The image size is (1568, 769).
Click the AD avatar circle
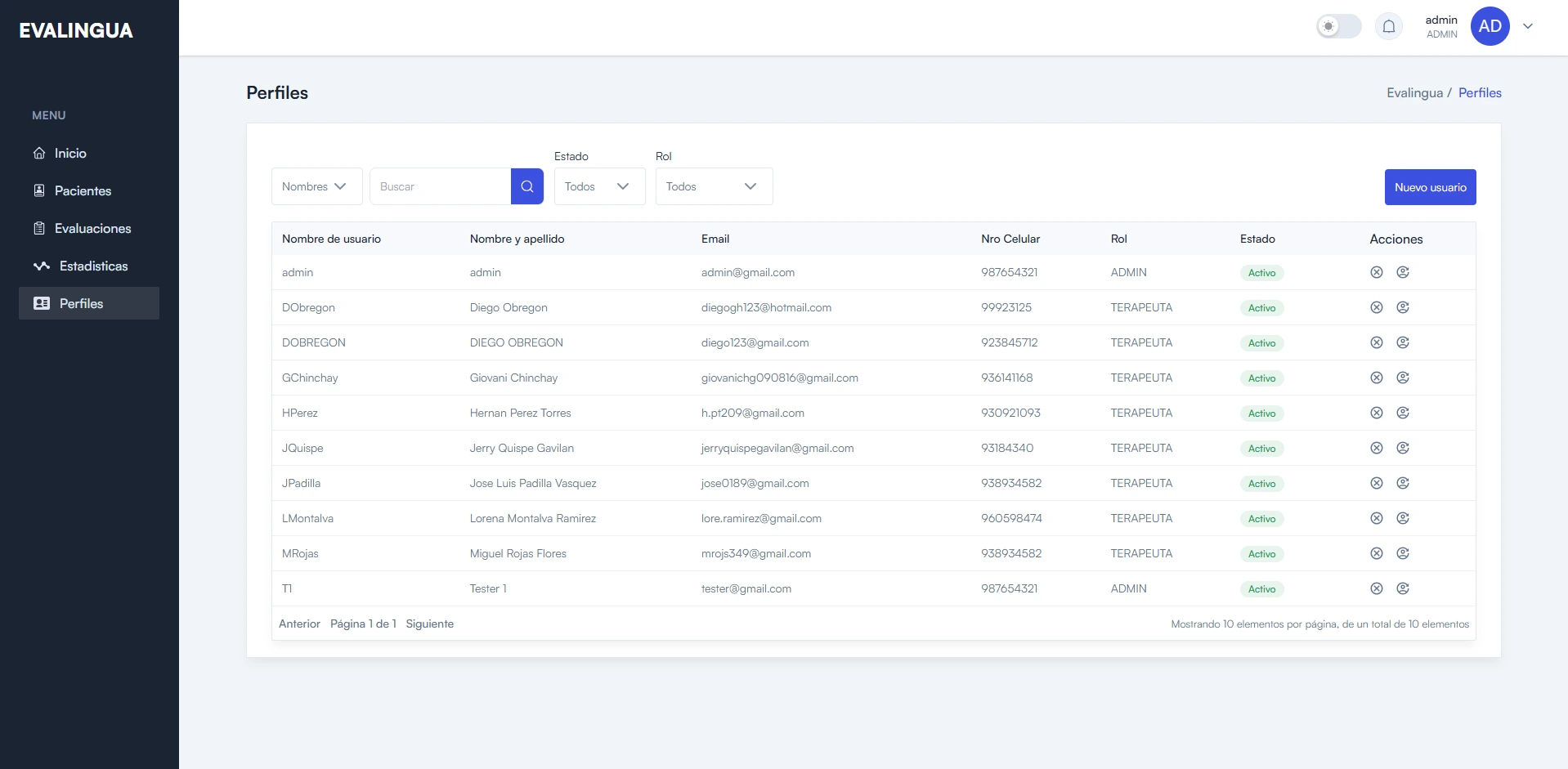(1490, 26)
